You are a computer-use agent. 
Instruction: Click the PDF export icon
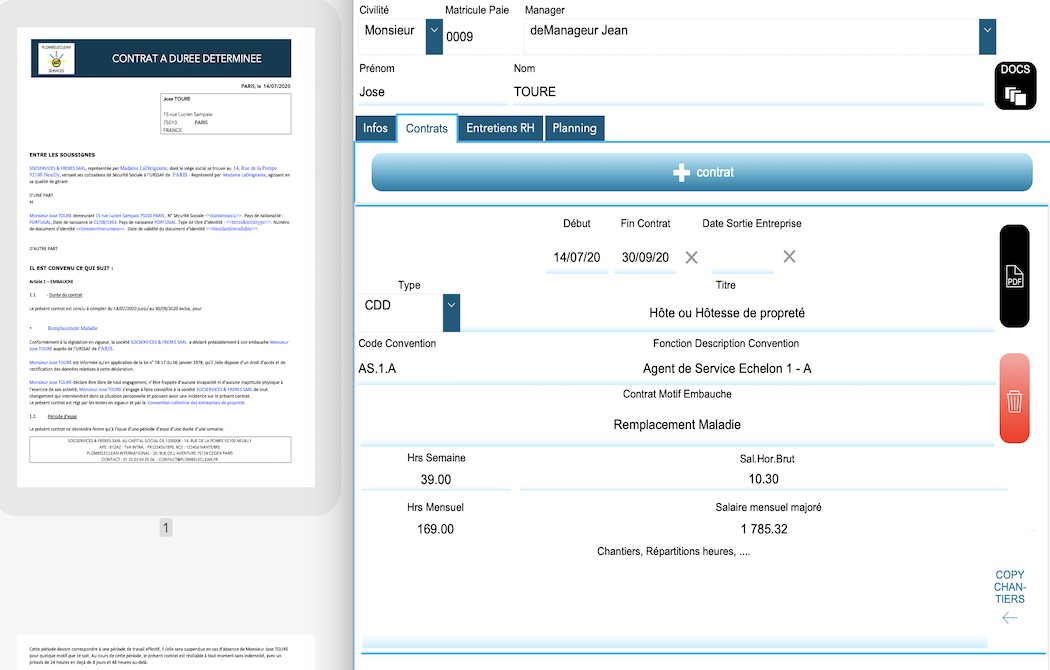tap(1014, 277)
